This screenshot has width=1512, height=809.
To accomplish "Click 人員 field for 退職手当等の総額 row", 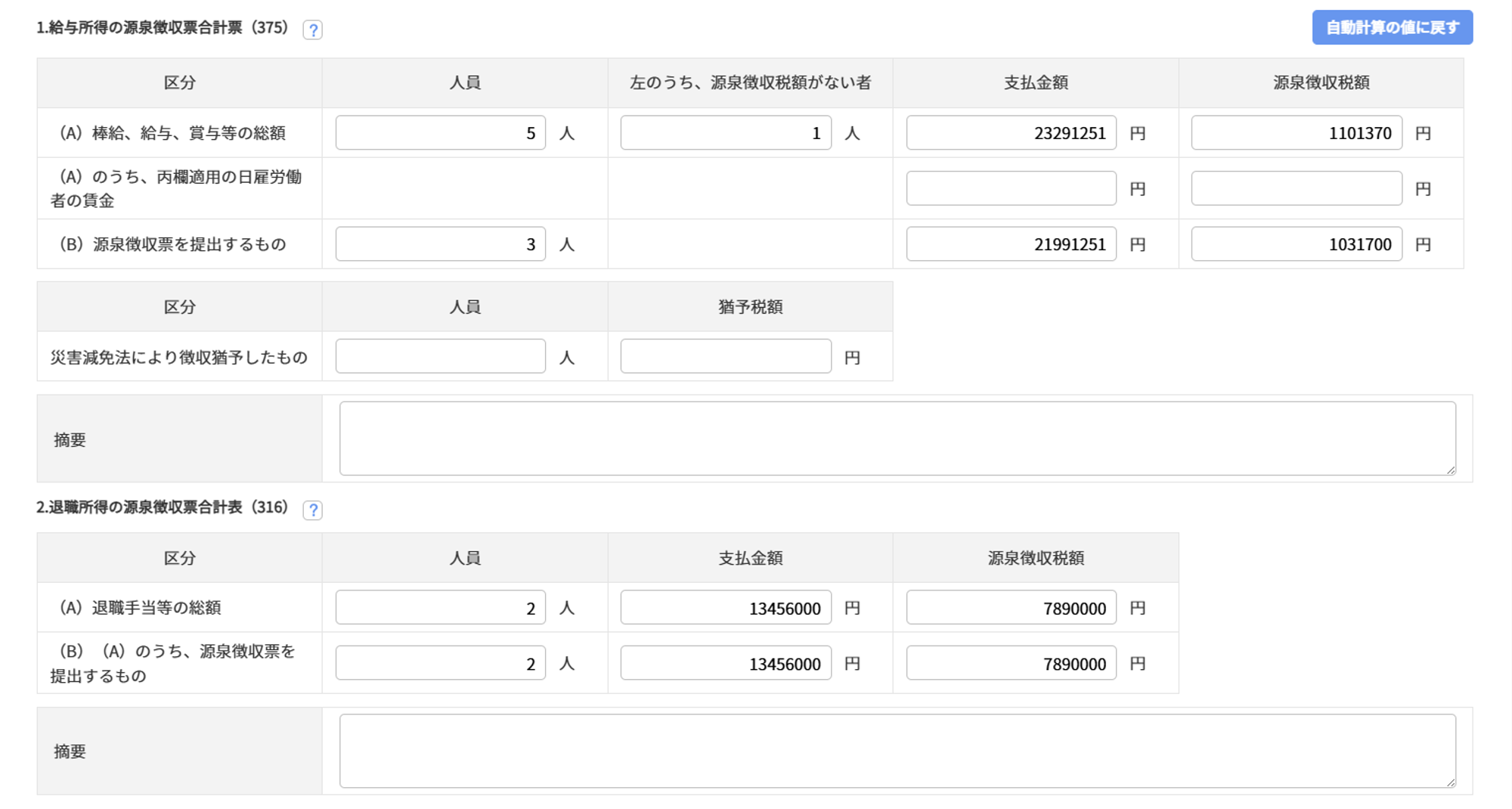I will pos(440,608).
